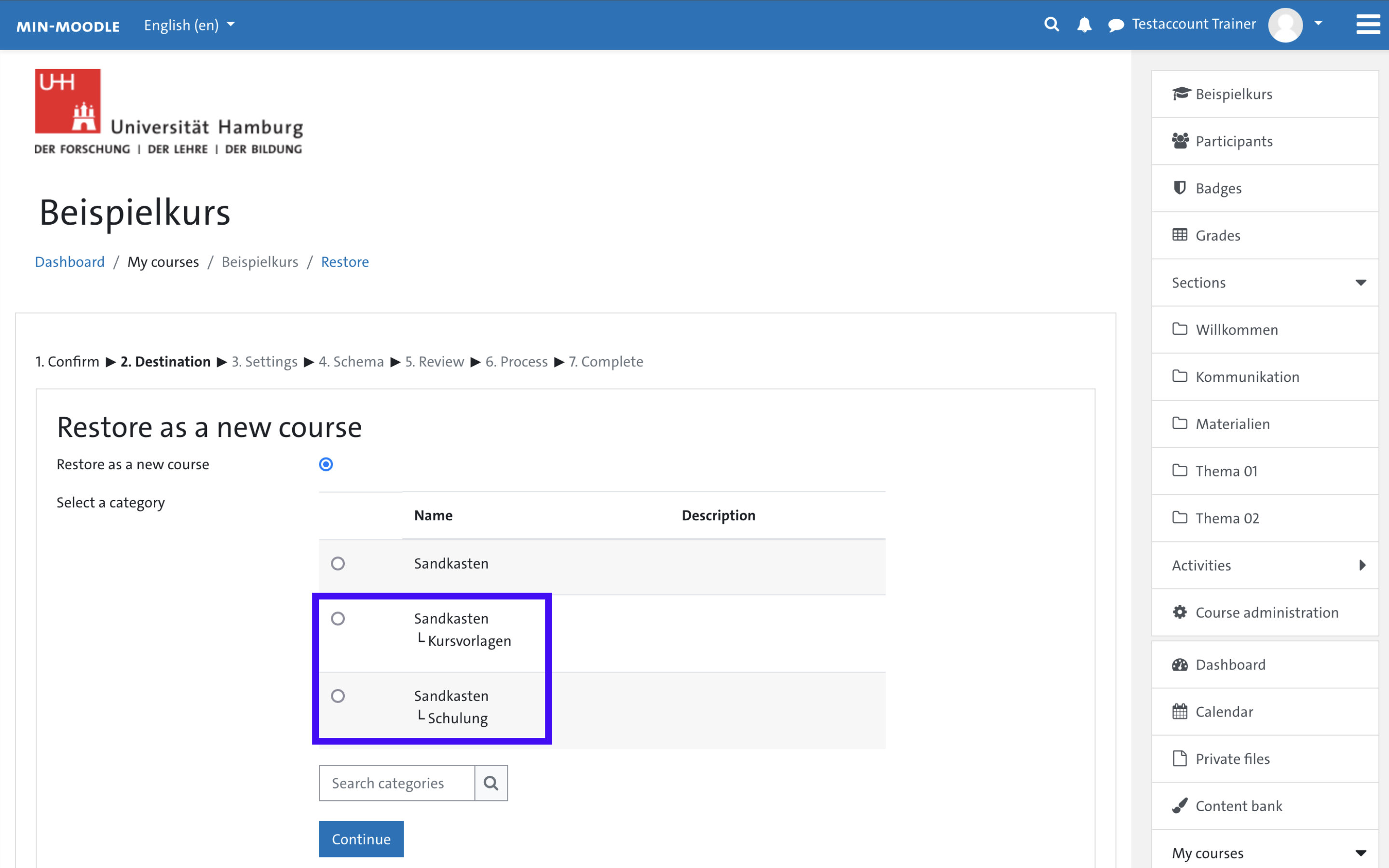Go to the Materialien section

click(1265, 424)
